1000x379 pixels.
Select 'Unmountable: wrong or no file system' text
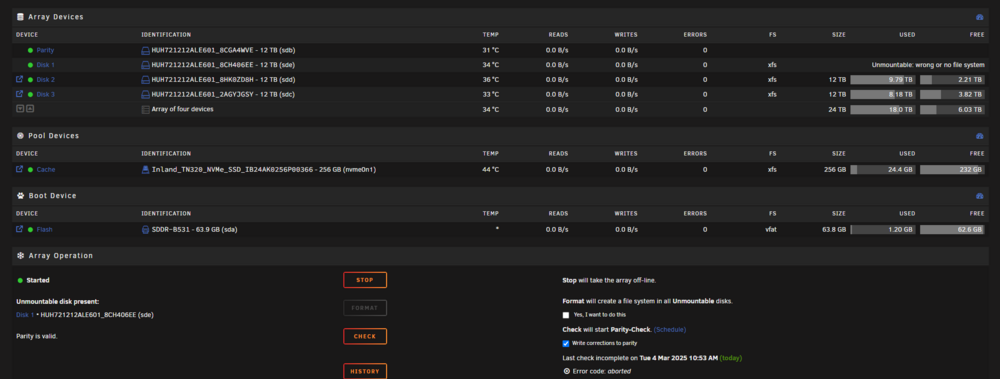click(928, 65)
